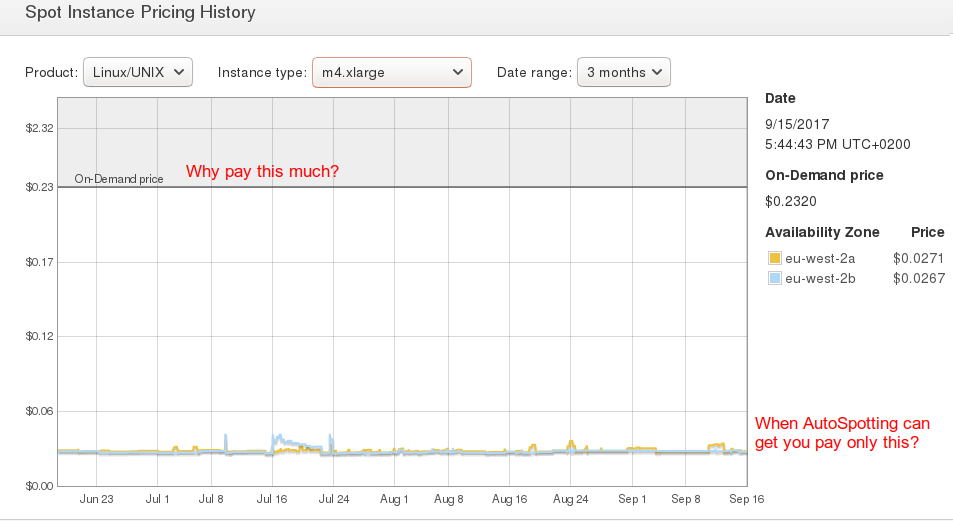
Task: Click the On-Demand price value $0.2320
Action: [x=791, y=201]
